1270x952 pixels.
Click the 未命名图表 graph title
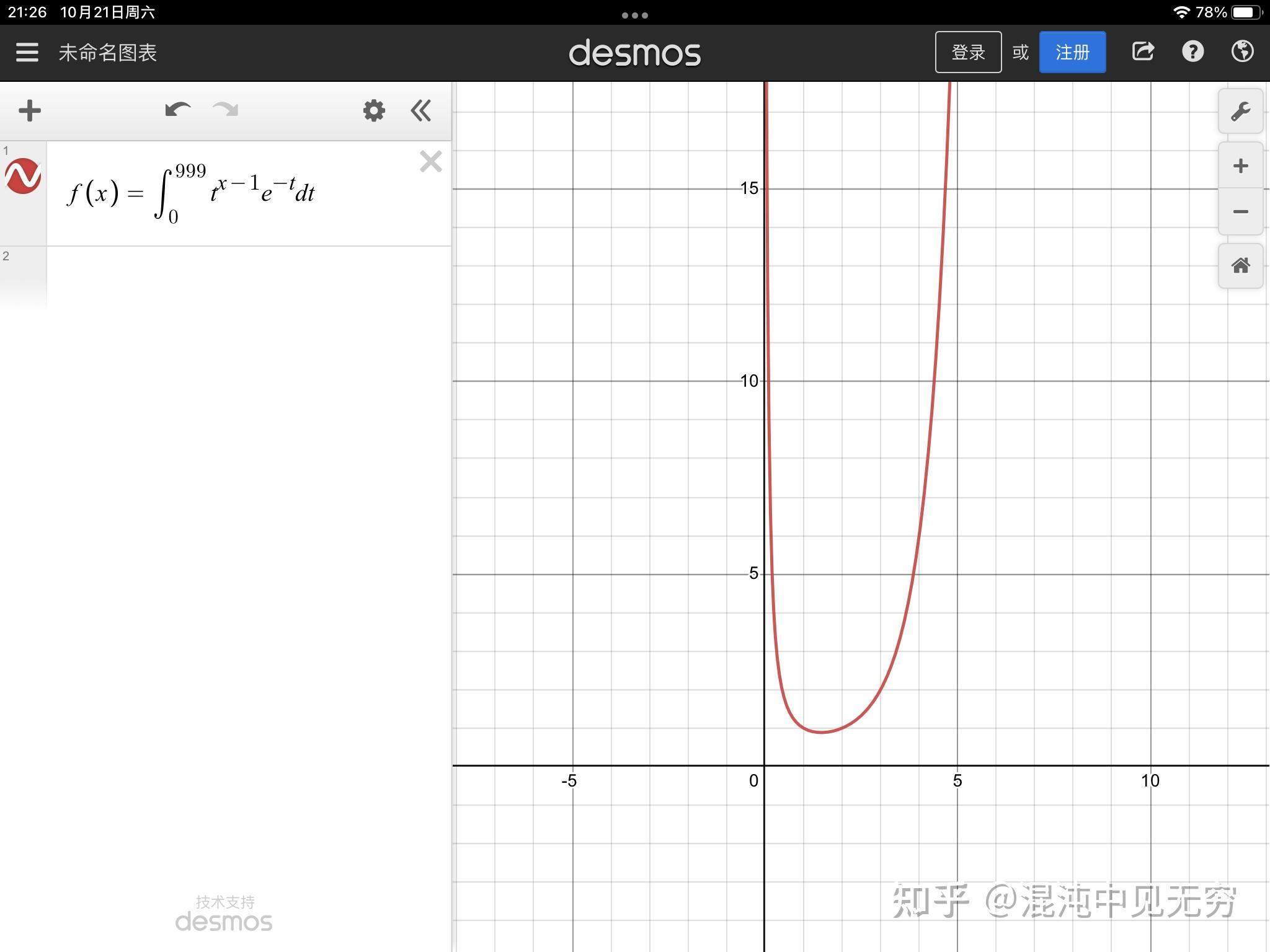(108, 53)
